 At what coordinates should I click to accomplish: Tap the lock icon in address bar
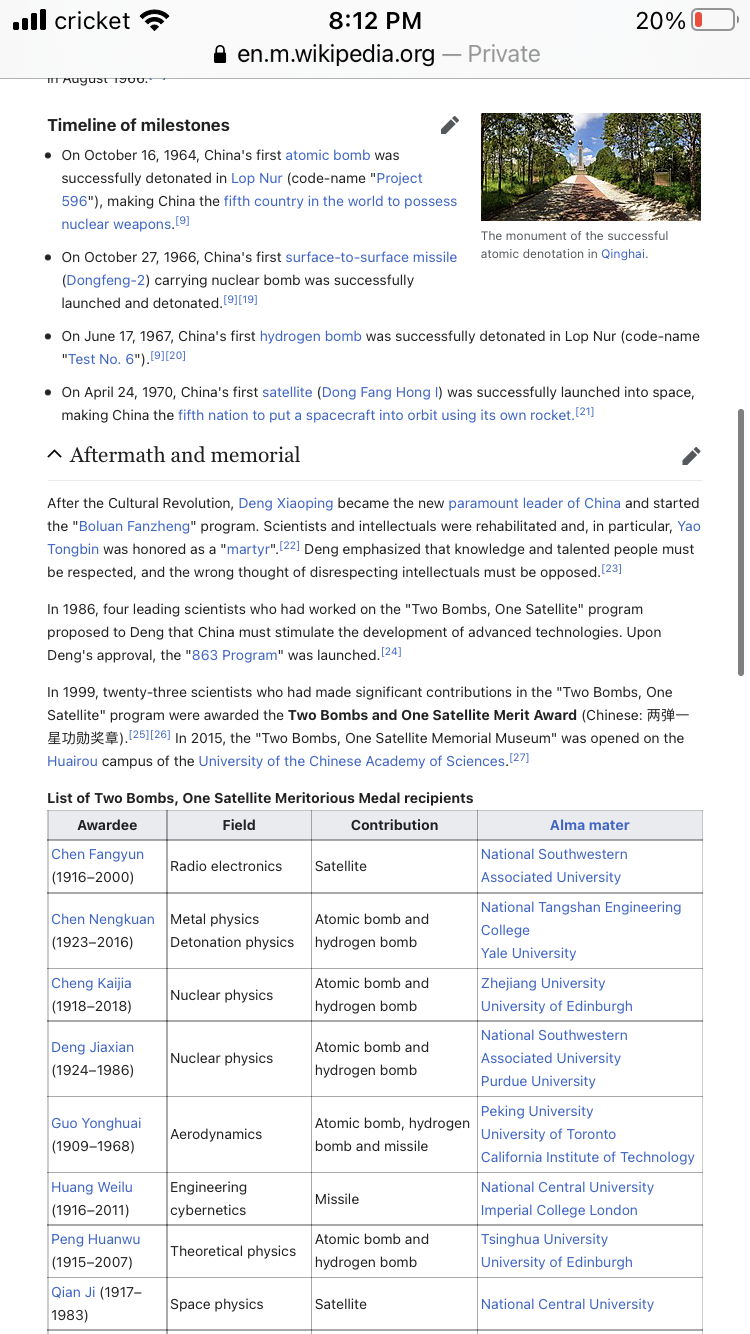click(x=220, y=54)
